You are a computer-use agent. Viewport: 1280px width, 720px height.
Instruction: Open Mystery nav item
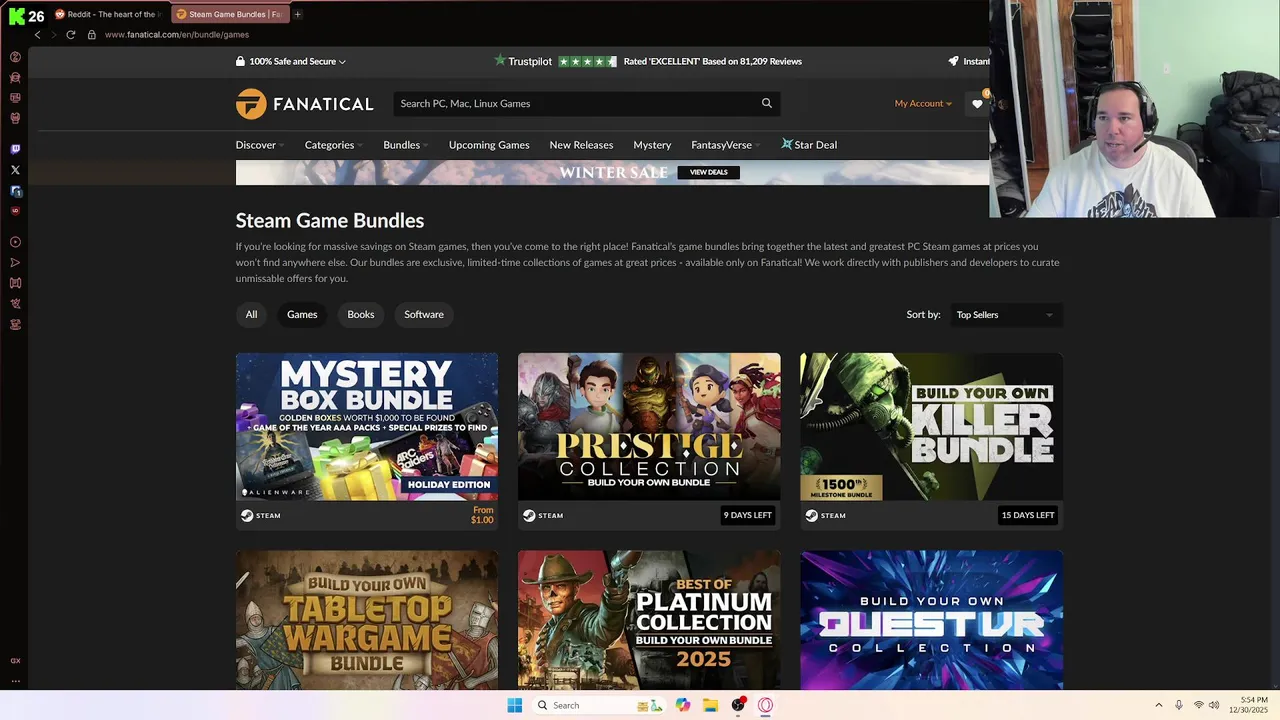(x=652, y=145)
